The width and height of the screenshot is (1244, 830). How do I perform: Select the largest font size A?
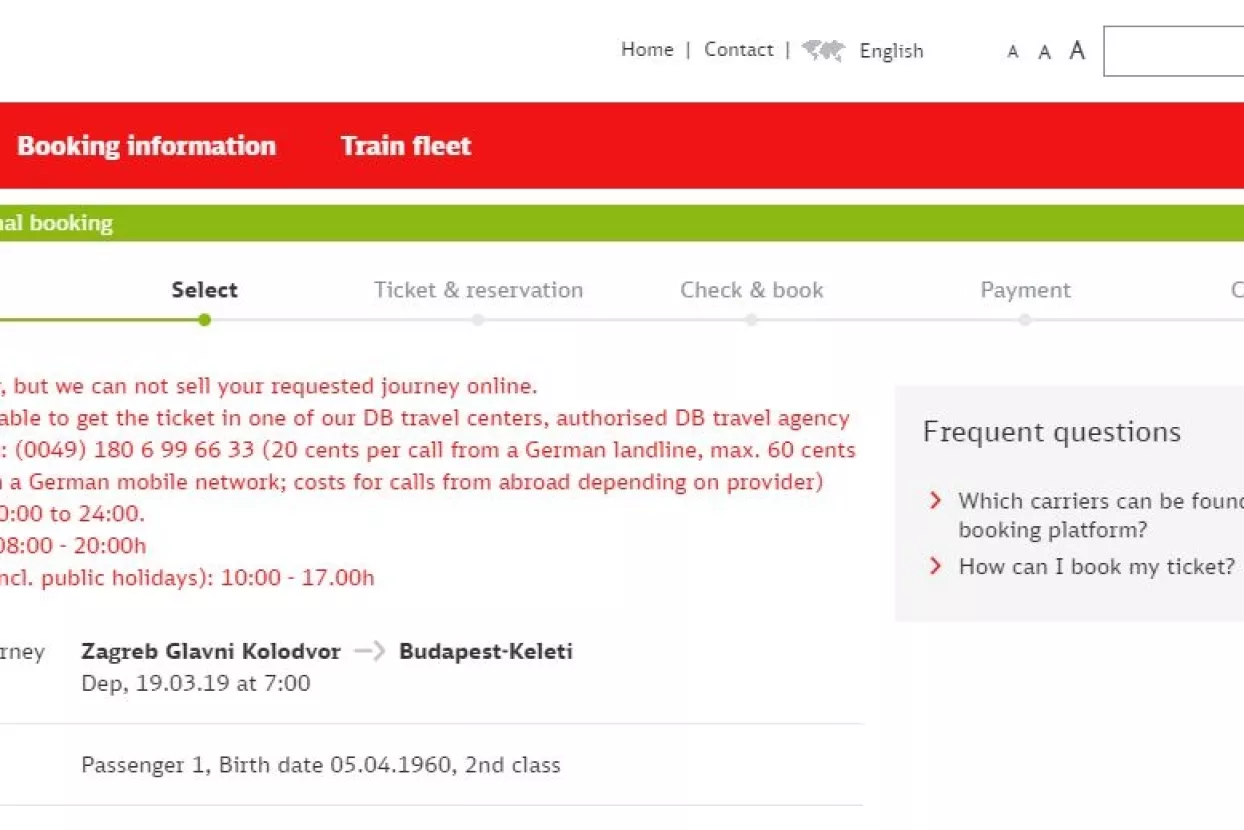[1077, 51]
